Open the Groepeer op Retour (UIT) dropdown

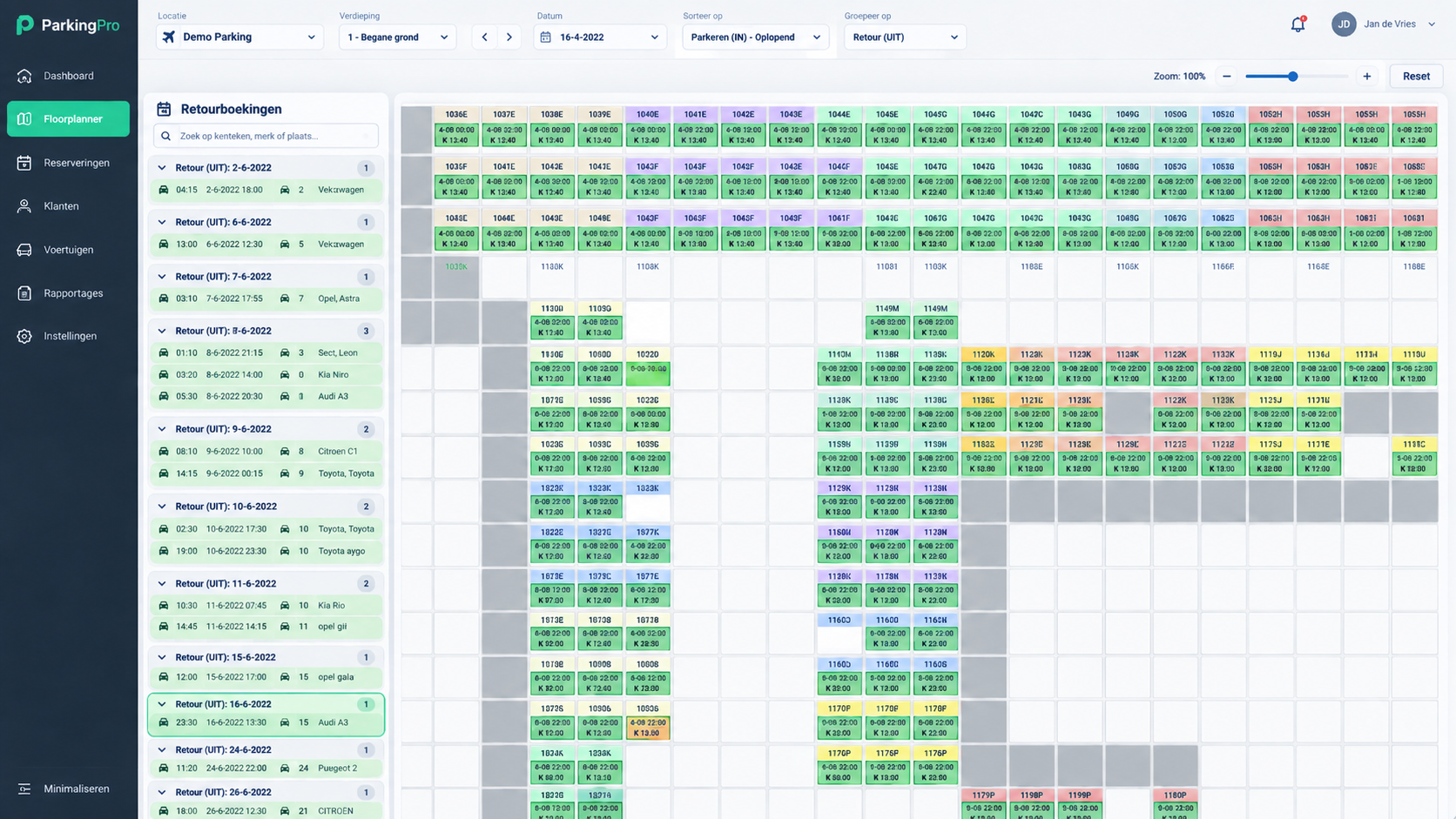[905, 37]
